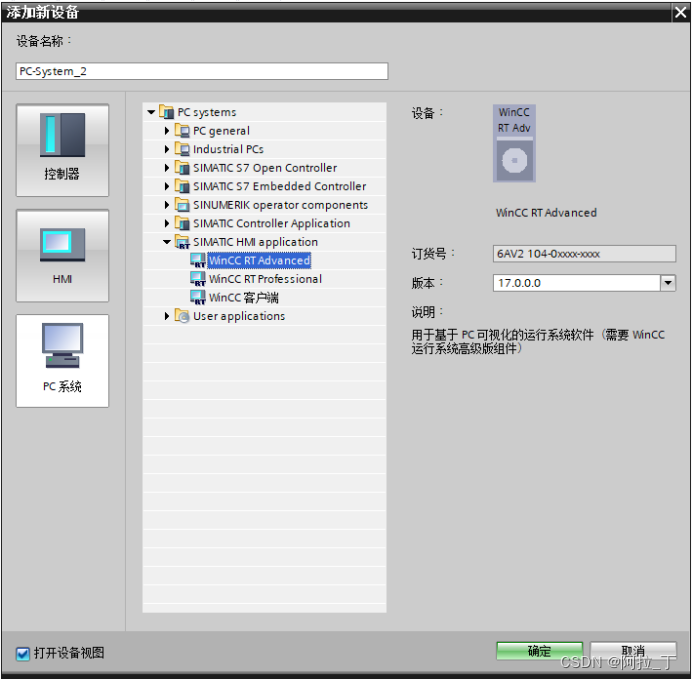The height and width of the screenshot is (680, 692).
Task: Close the 添加新设备 dialog
Action: (x=680, y=12)
